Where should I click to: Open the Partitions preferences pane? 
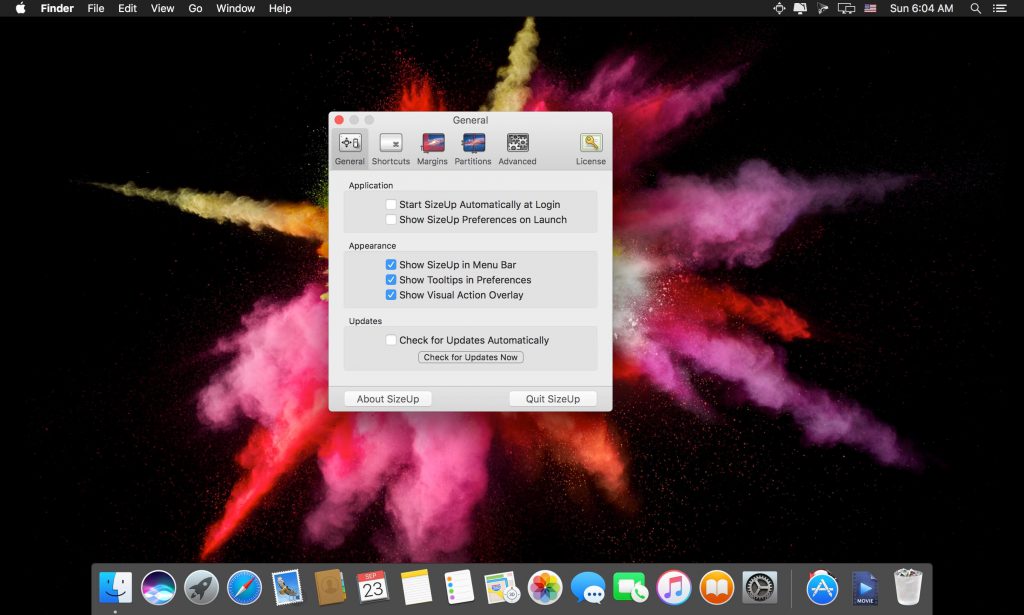pos(473,148)
